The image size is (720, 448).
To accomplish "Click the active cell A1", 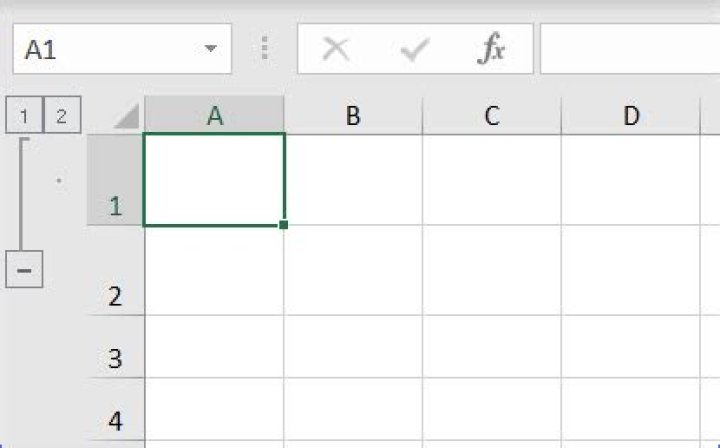I will click(x=214, y=180).
